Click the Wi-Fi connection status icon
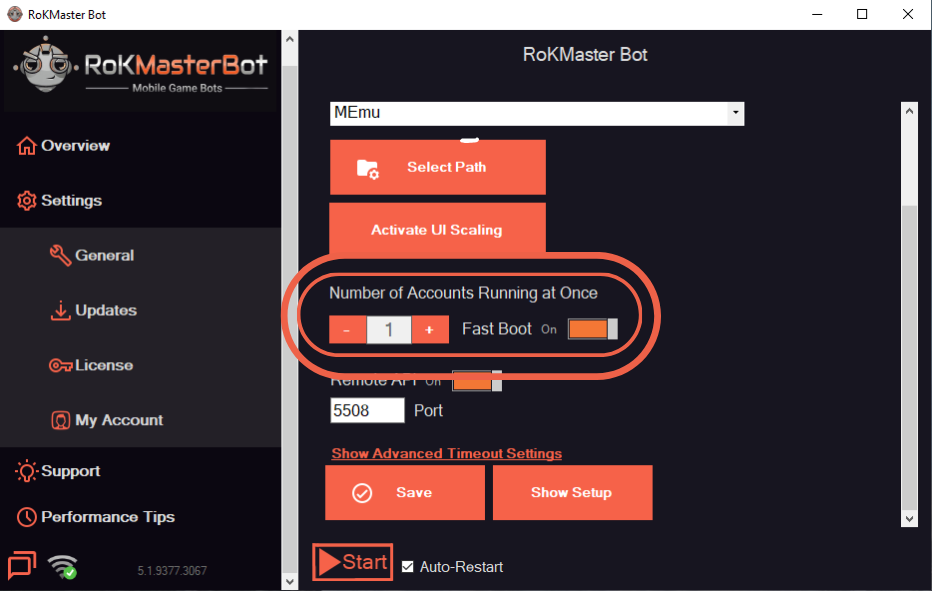 tap(63, 566)
